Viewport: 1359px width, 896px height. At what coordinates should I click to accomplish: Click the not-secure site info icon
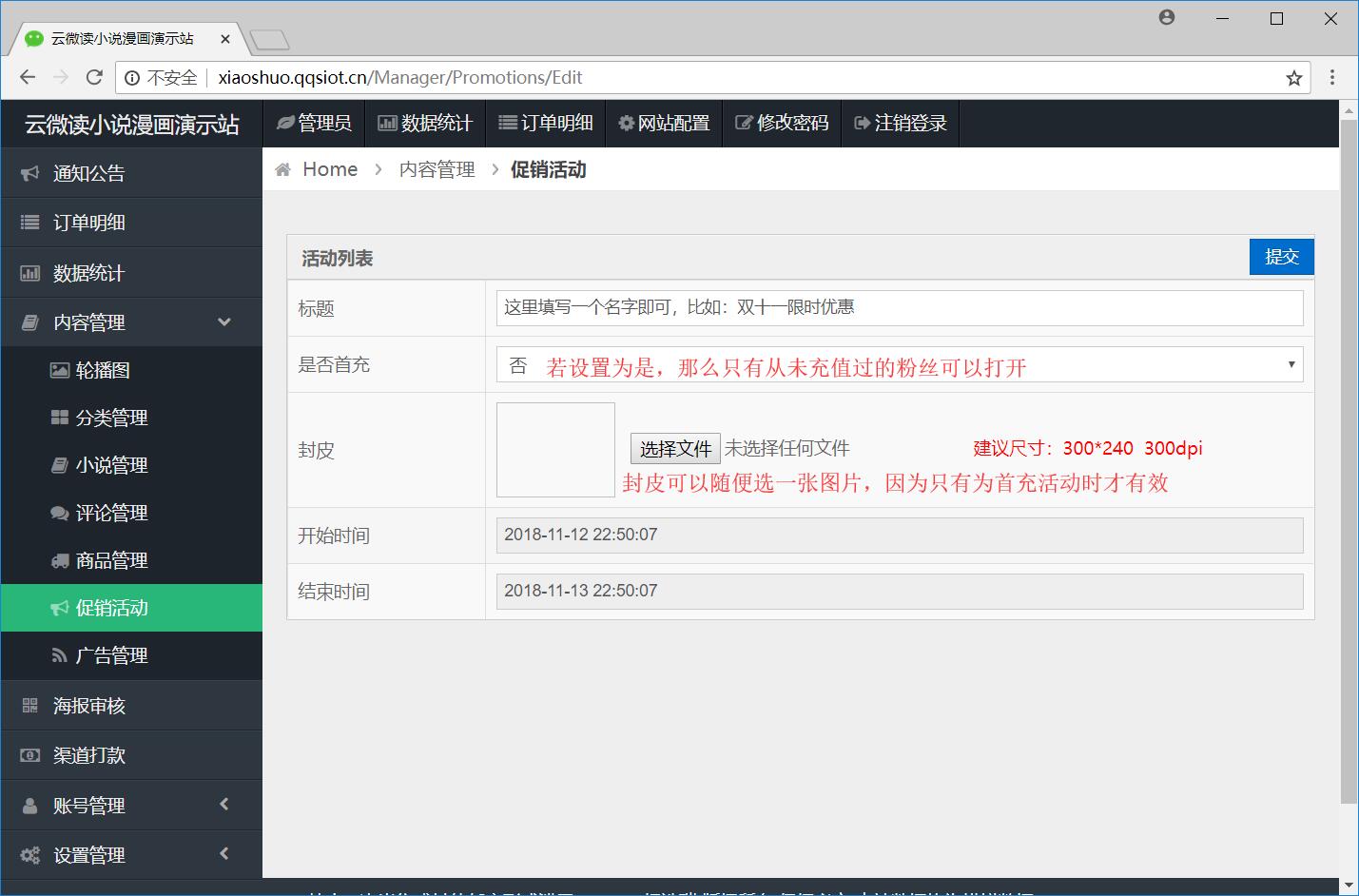tap(132, 78)
